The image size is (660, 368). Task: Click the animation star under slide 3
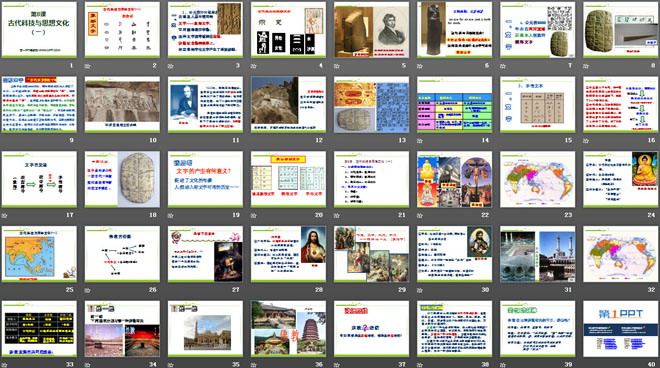[x=170, y=66]
